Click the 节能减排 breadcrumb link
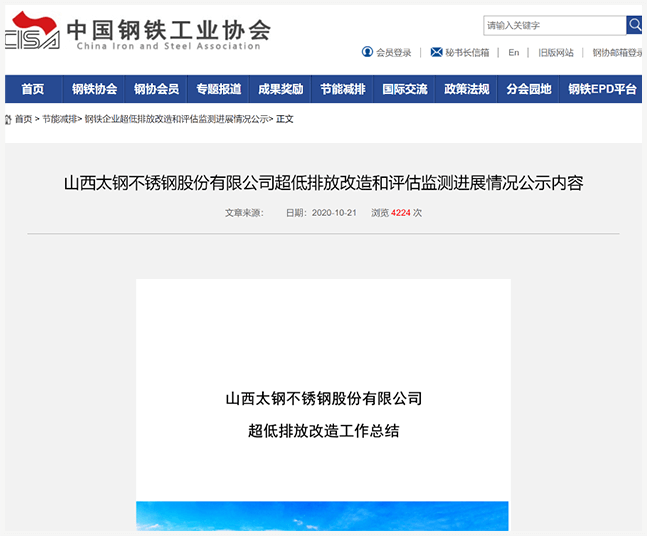 [x=59, y=119]
